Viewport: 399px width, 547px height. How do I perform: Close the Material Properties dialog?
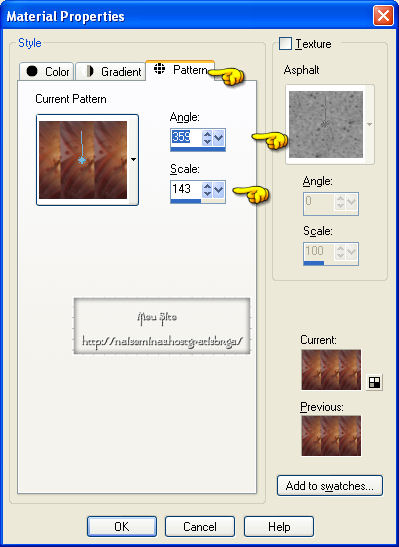pos(383,16)
